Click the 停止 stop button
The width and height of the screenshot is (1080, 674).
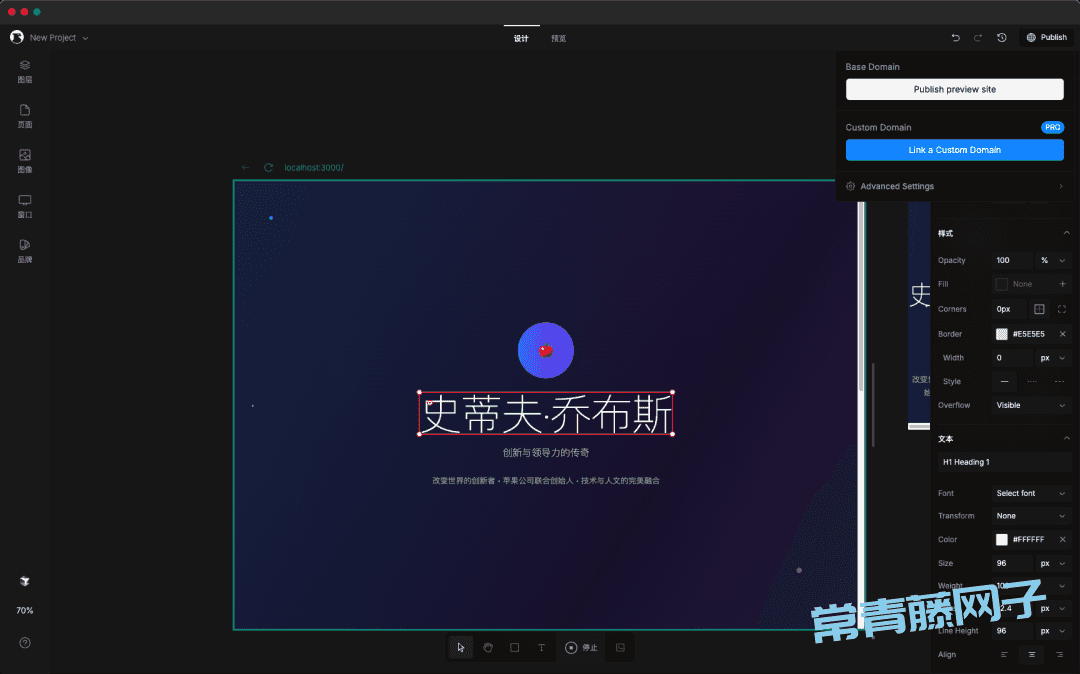click(x=581, y=647)
